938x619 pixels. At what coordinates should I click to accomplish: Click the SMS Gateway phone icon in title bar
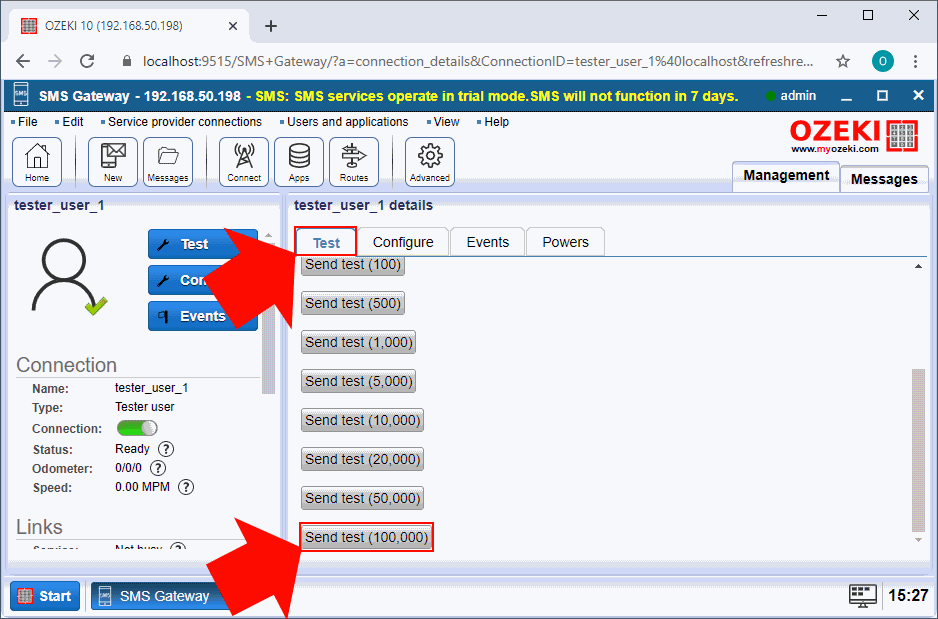point(21,95)
